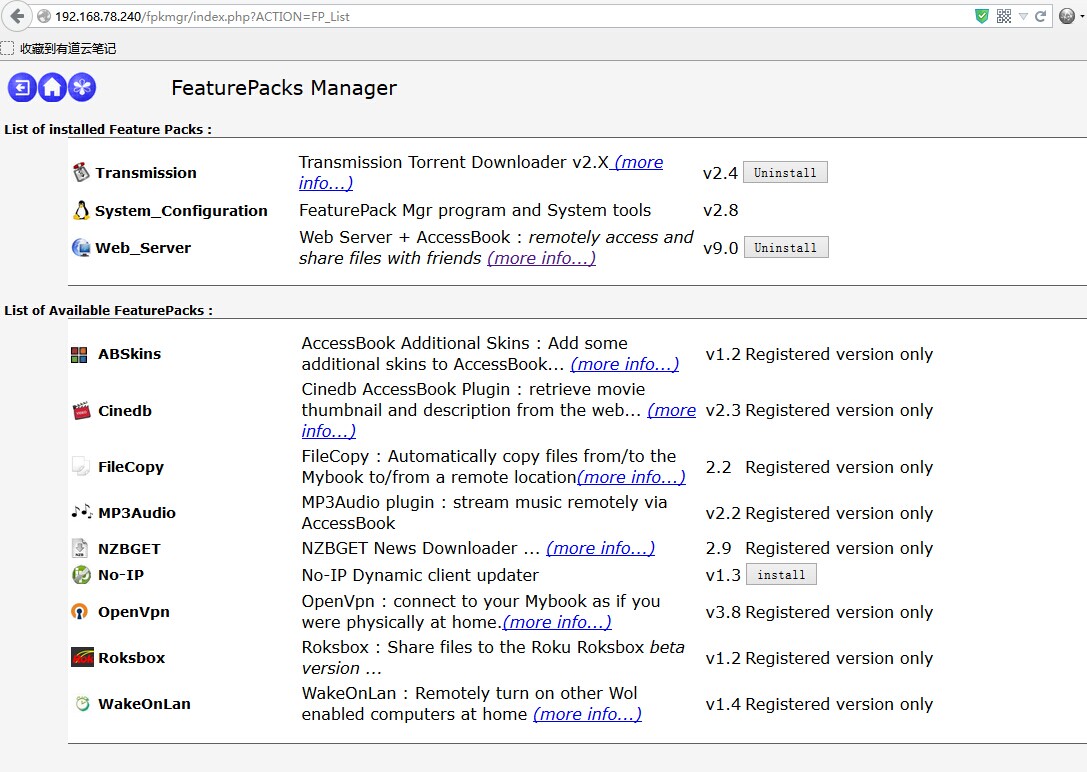Click the System_Configuration penguin icon
This screenshot has height=772, width=1087.
pos(81,210)
